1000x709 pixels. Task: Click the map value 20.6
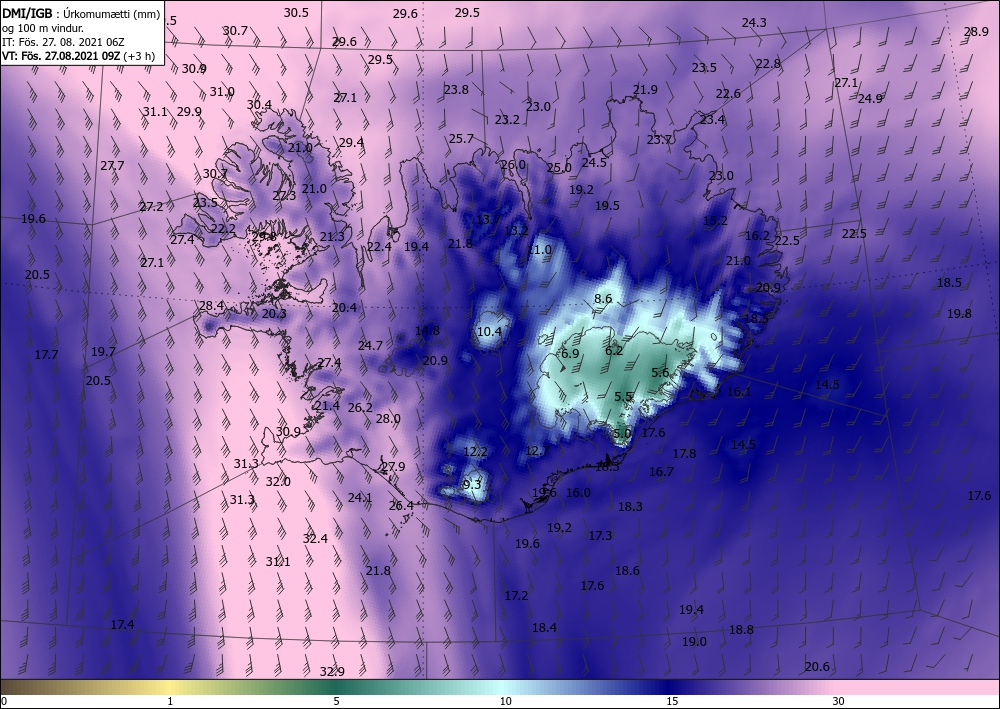pos(817,667)
